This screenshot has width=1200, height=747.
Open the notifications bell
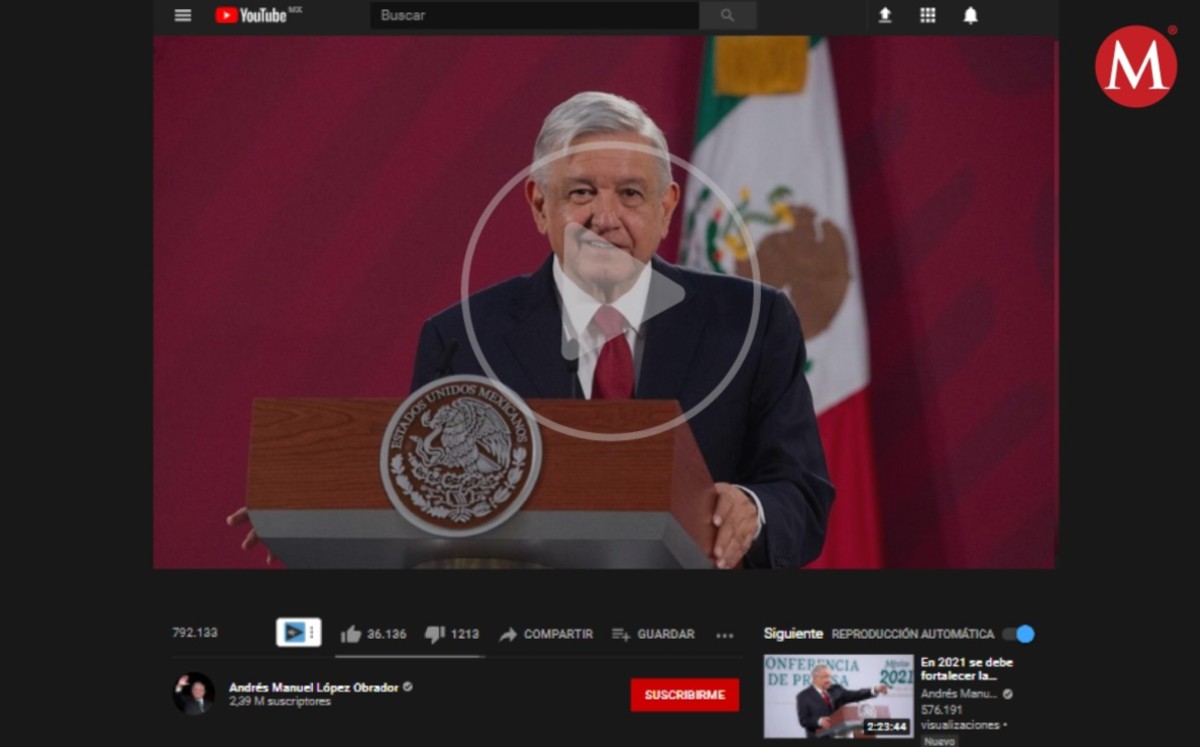coord(970,15)
